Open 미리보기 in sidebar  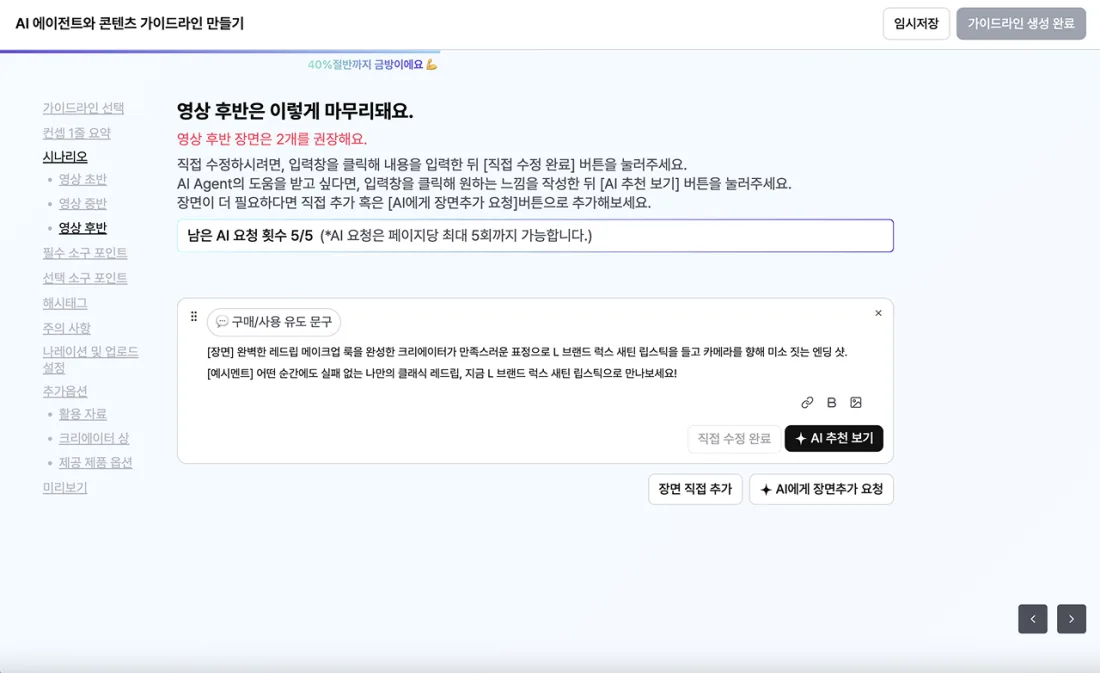click(x=65, y=488)
